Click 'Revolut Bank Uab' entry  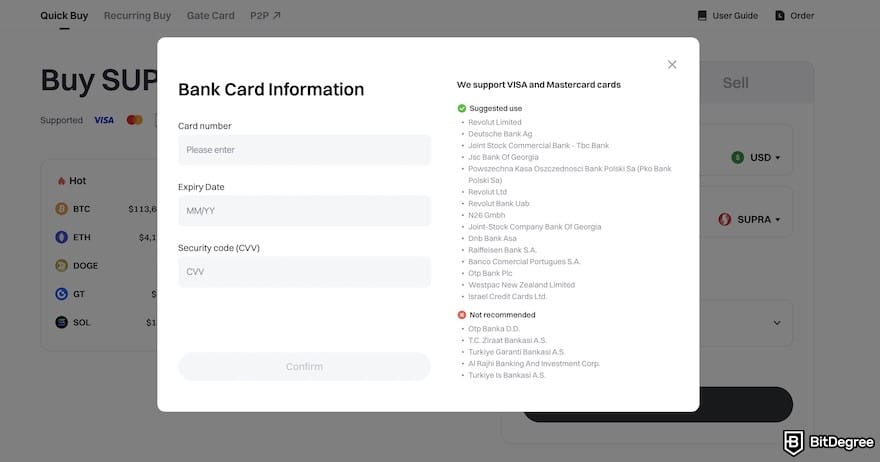click(x=498, y=204)
